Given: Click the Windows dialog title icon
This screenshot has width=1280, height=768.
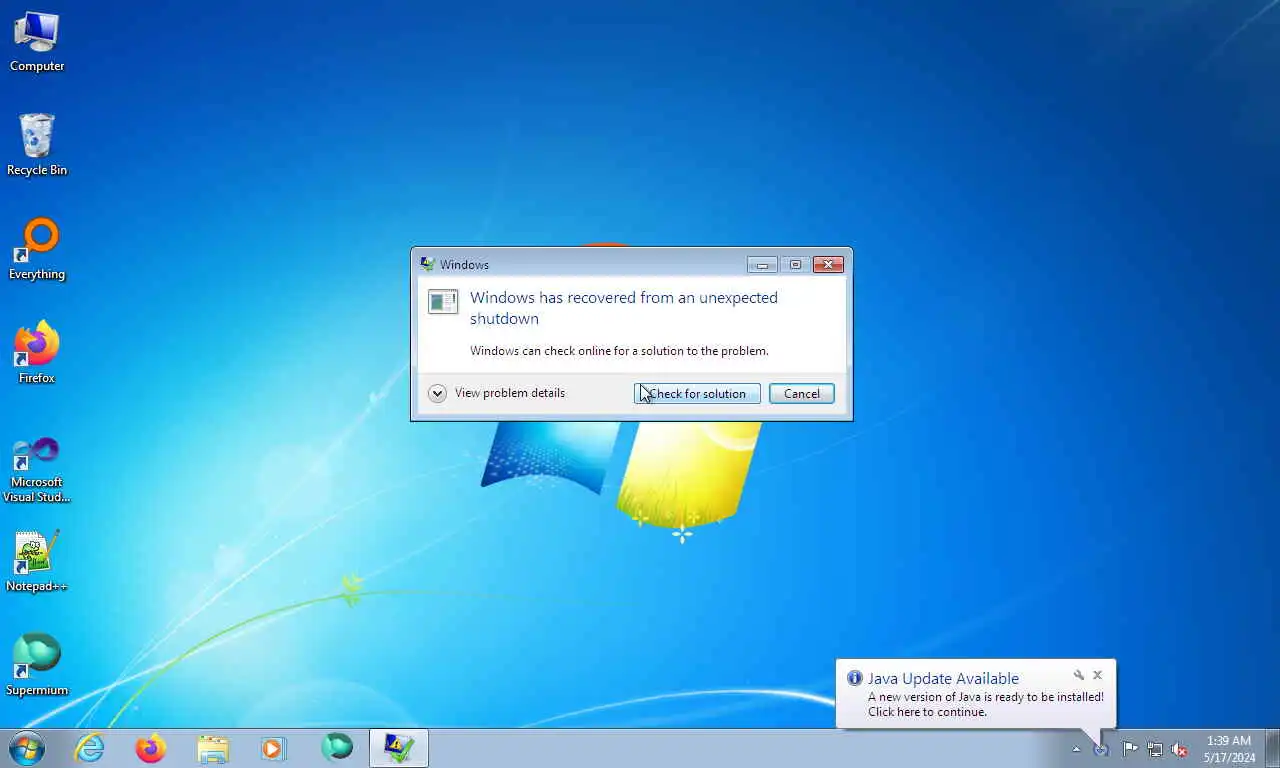Looking at the screenshot, I should tap(428, 264).
